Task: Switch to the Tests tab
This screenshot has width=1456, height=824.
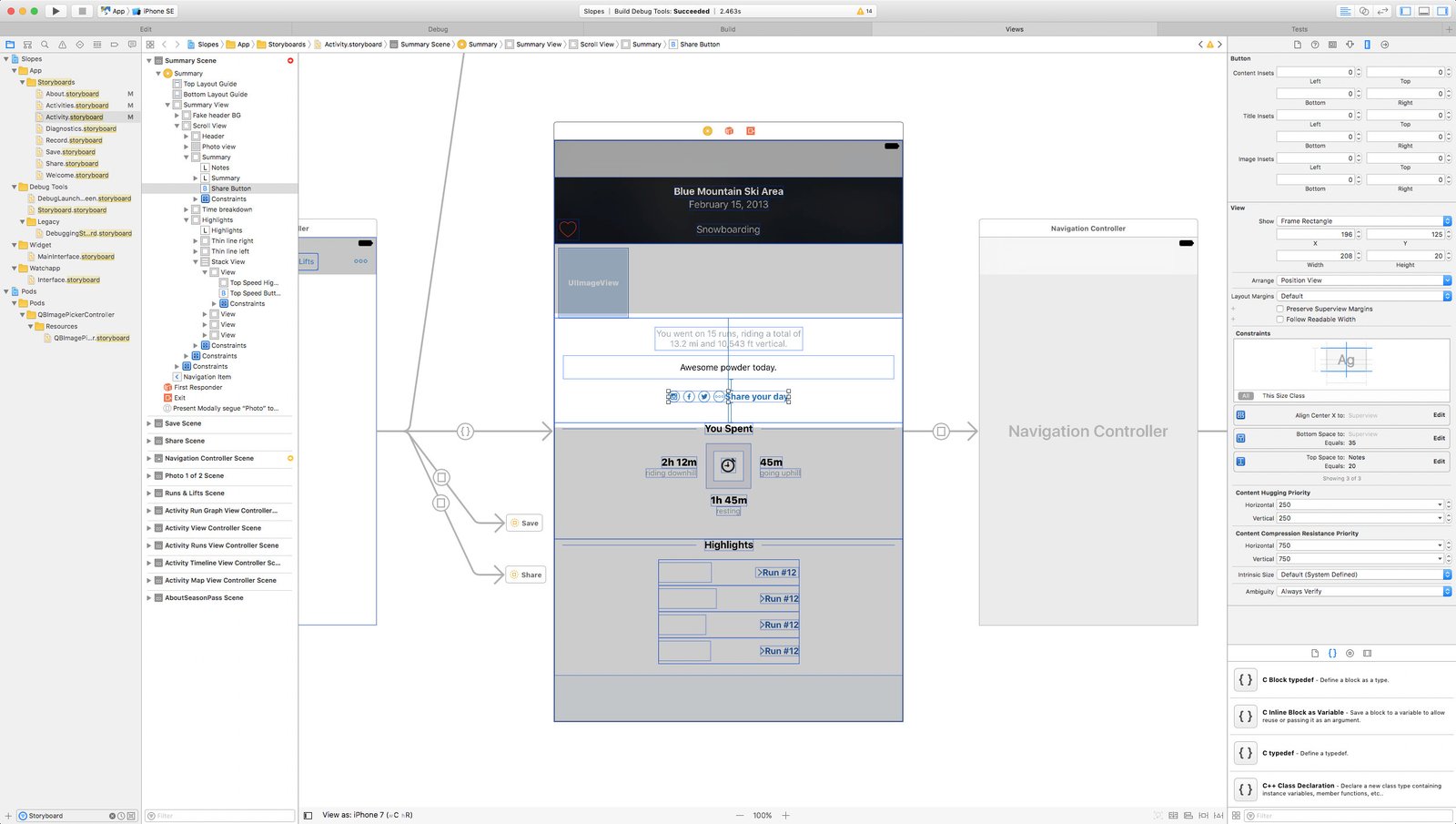Action: (x=1299, y=29)
